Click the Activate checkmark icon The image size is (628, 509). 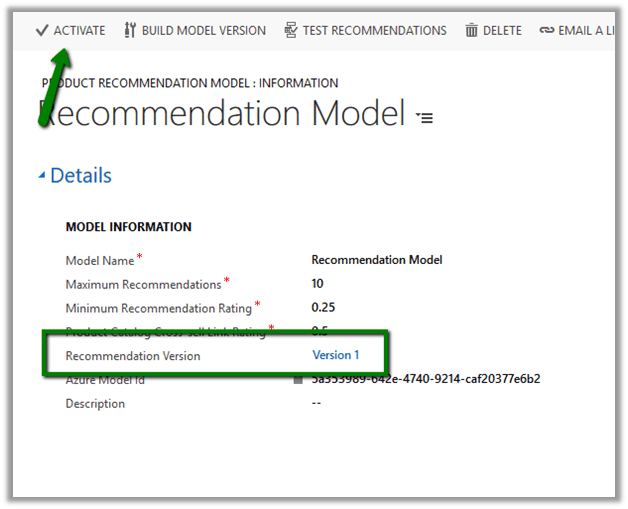(x=41, y=30)
